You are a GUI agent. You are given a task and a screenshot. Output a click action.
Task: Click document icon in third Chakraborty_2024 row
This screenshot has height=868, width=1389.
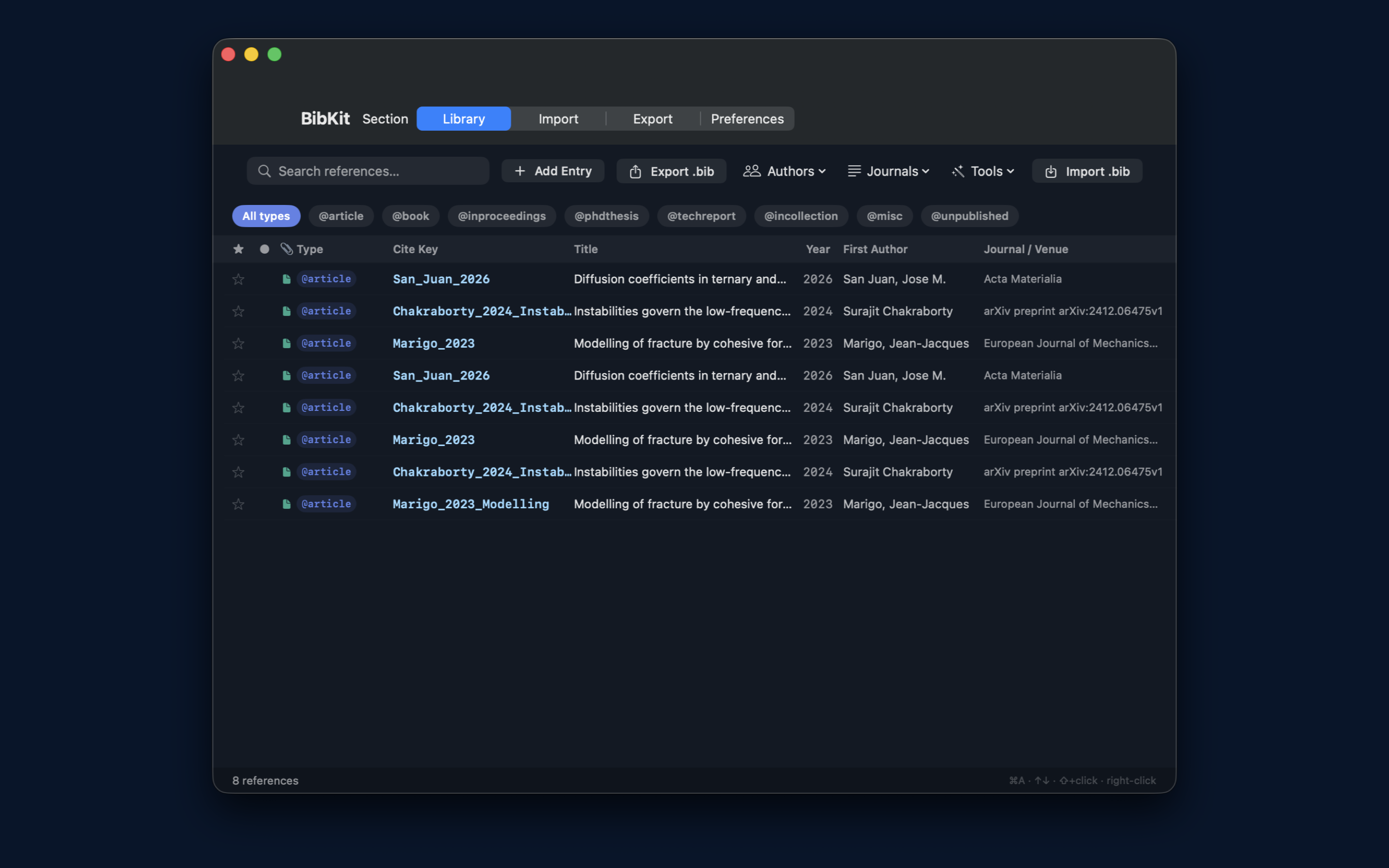(286, 472)
